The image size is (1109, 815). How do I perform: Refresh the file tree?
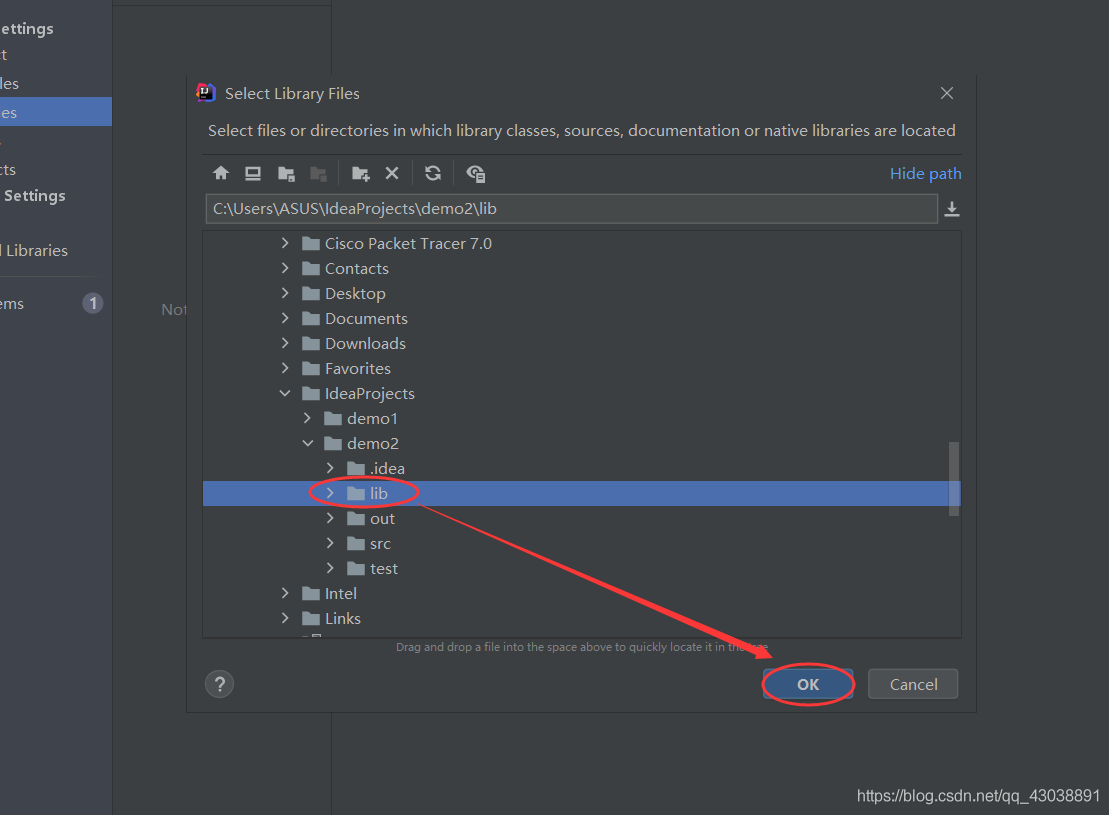click(433, 173)
